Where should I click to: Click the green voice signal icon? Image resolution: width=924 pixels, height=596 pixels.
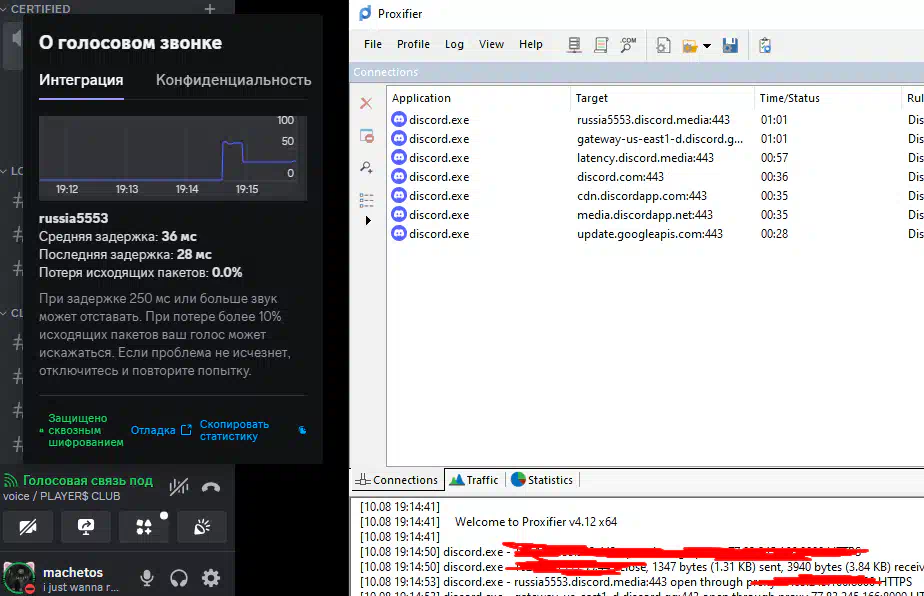click(x=10, y=480)
